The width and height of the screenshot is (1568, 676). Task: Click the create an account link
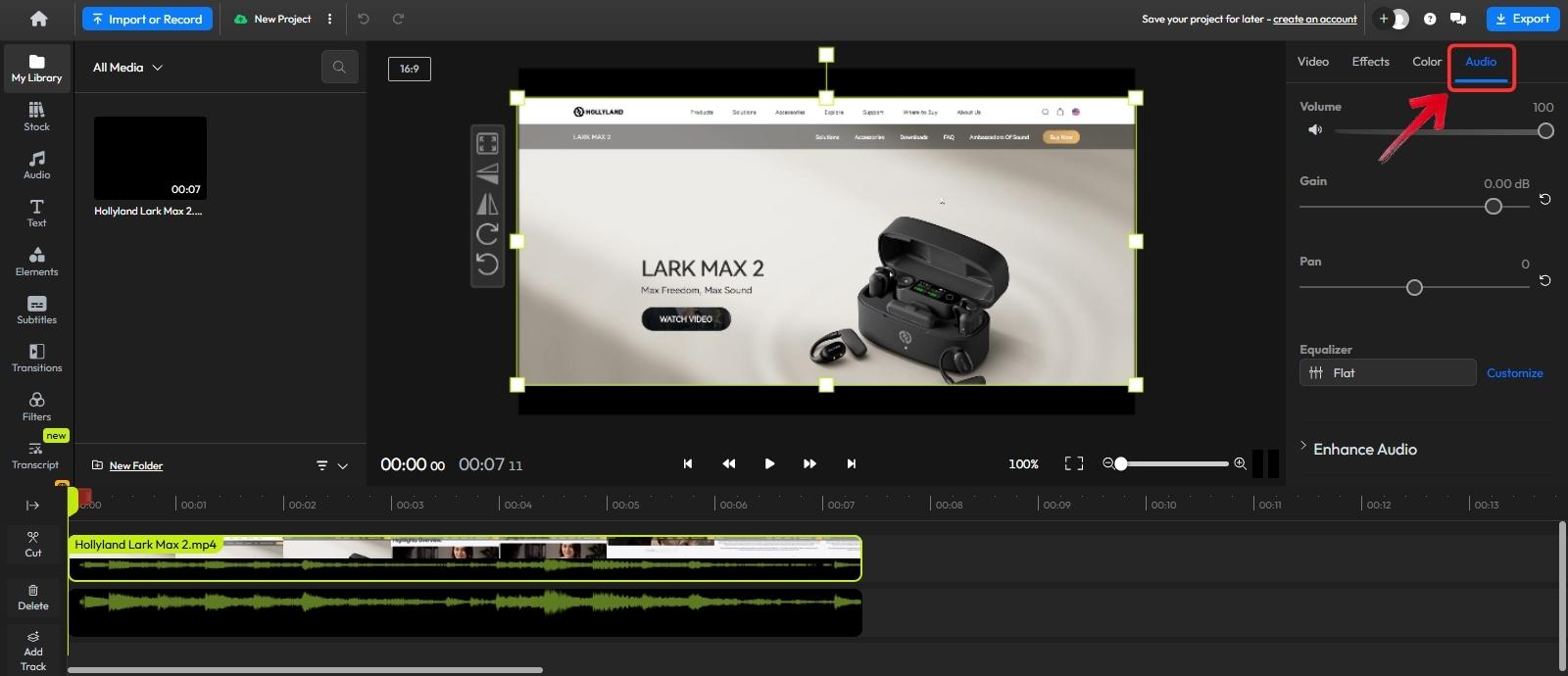click(1315, 19)
